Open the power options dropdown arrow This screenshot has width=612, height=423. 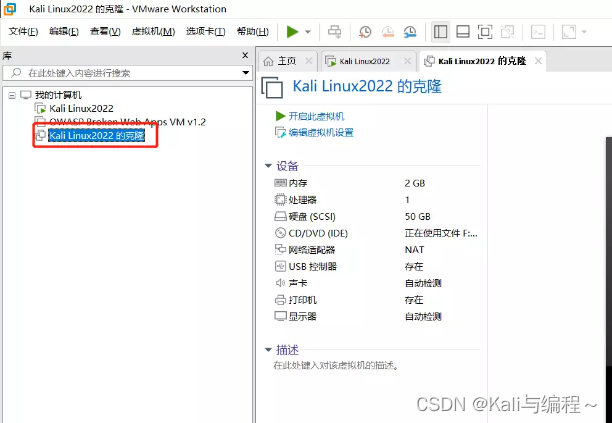[308, 32]
